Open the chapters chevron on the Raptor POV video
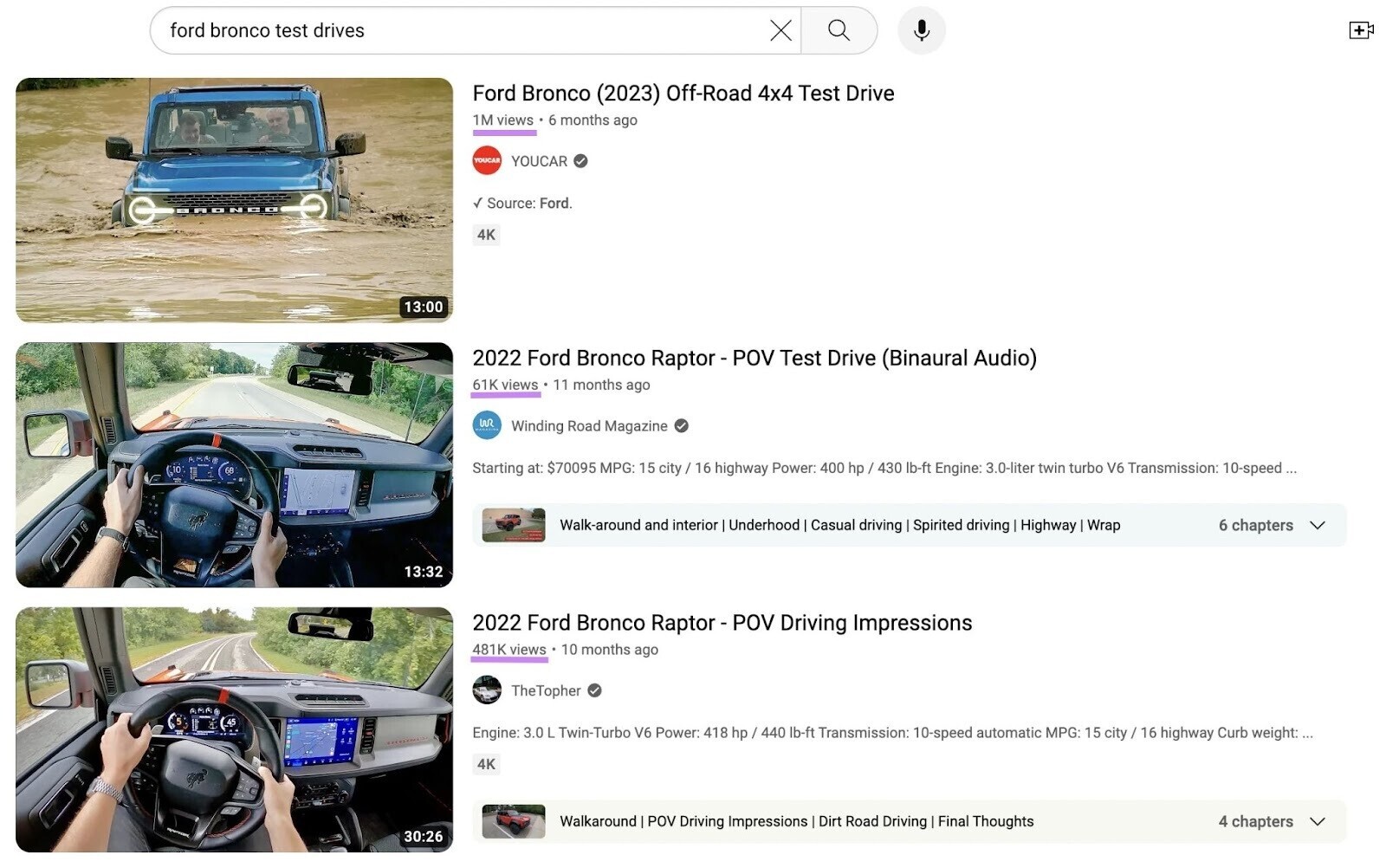1386x868 pixels. [x=1318, y=525]
